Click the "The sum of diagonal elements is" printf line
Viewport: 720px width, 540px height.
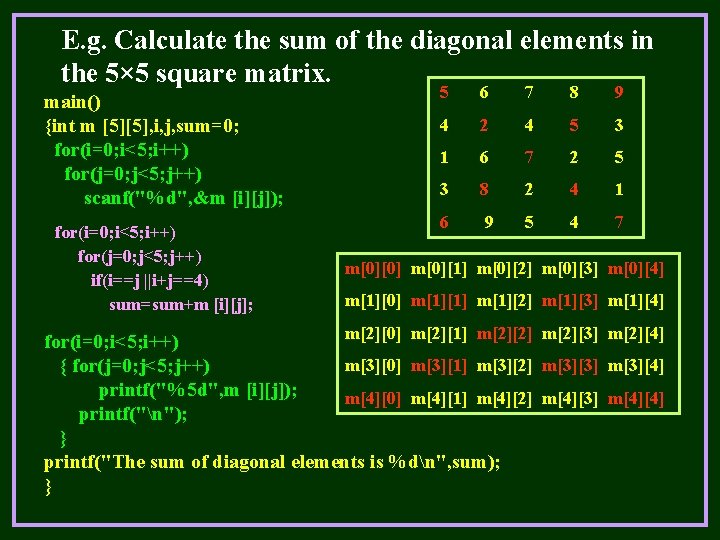[272, 462]
